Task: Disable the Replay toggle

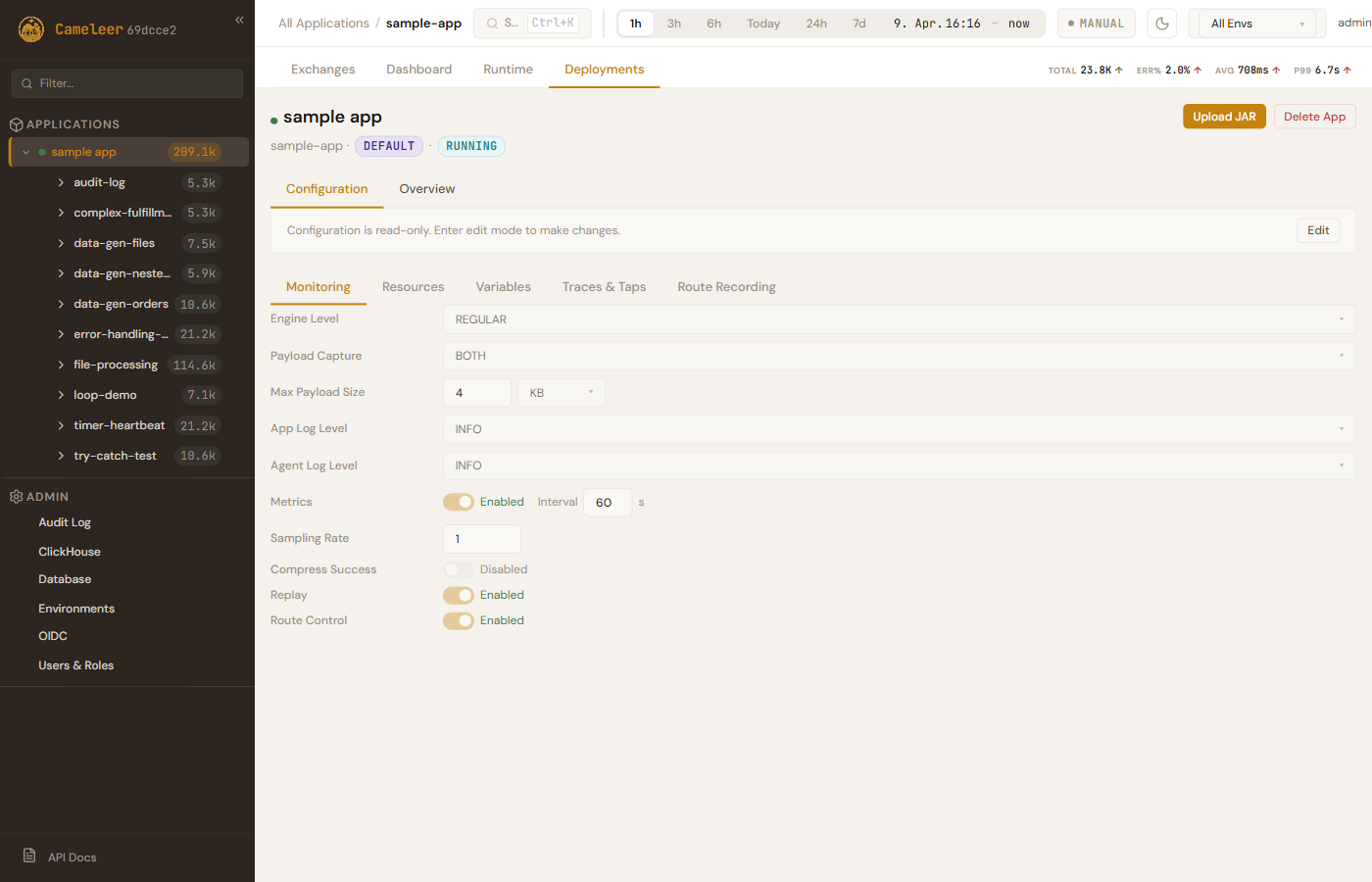Action: click(458, 595)
